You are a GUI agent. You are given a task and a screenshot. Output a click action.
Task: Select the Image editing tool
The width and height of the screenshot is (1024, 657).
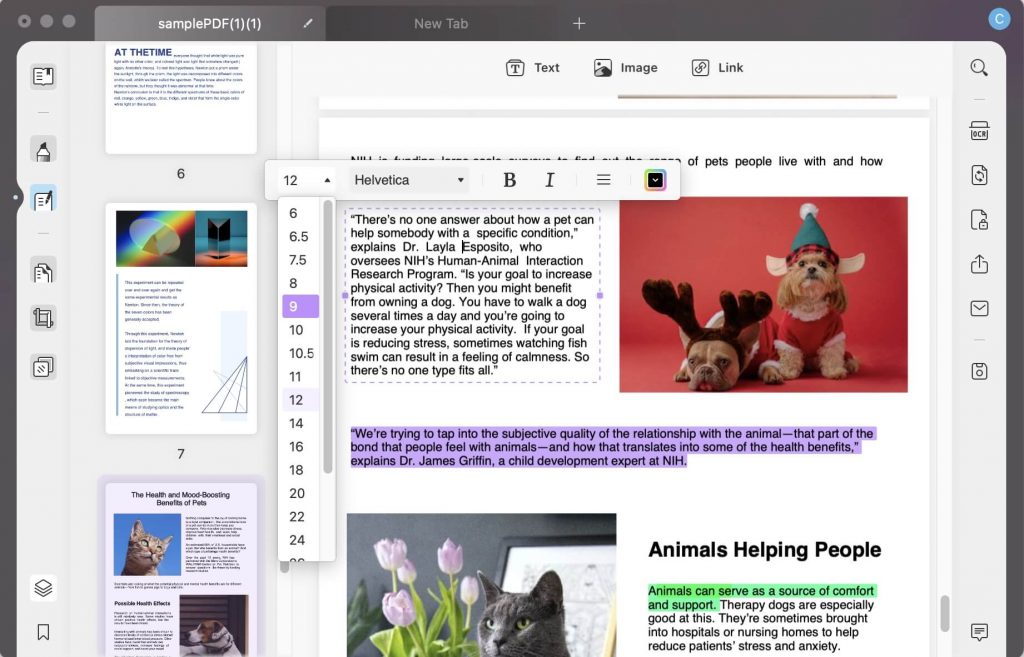tap(626, 67)
